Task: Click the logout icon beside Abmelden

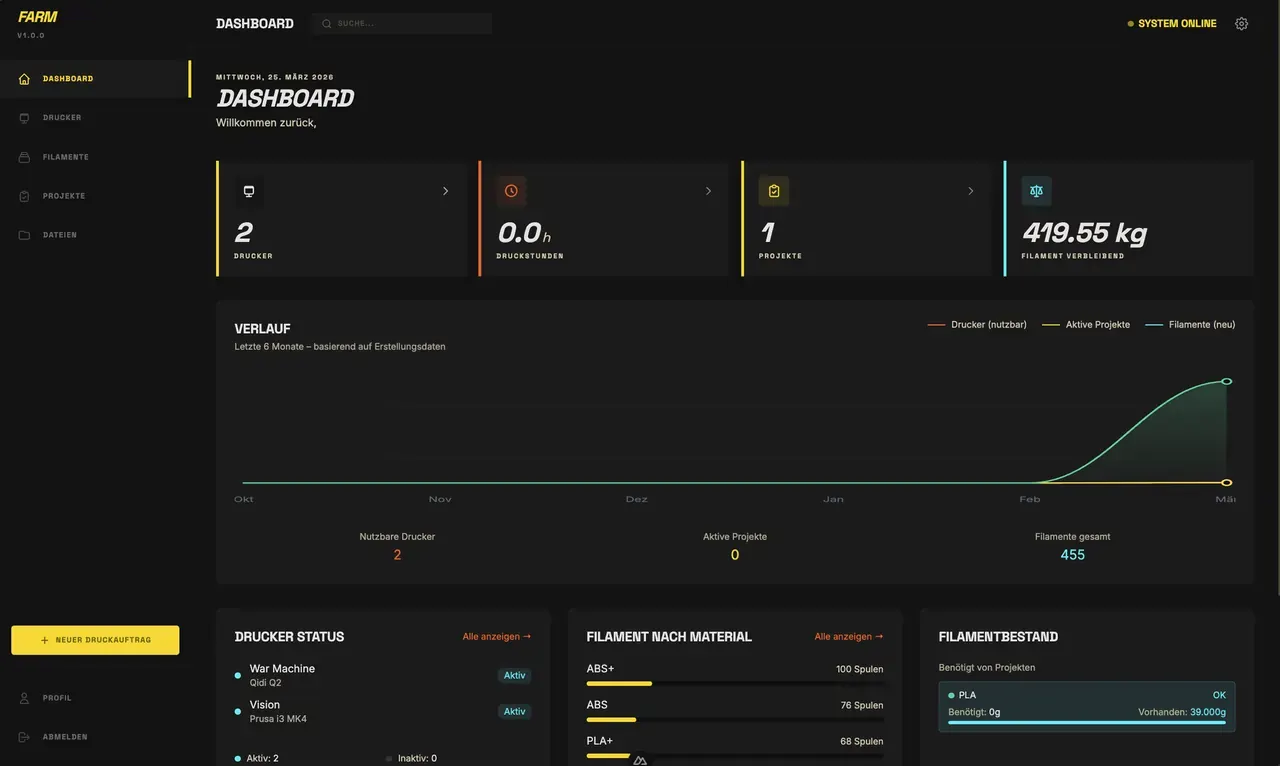Action: [x=24, y=737]
